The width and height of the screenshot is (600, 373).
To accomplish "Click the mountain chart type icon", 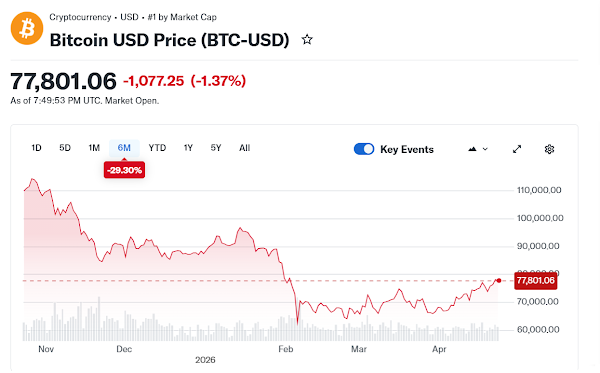I will (x=473, y=149).
